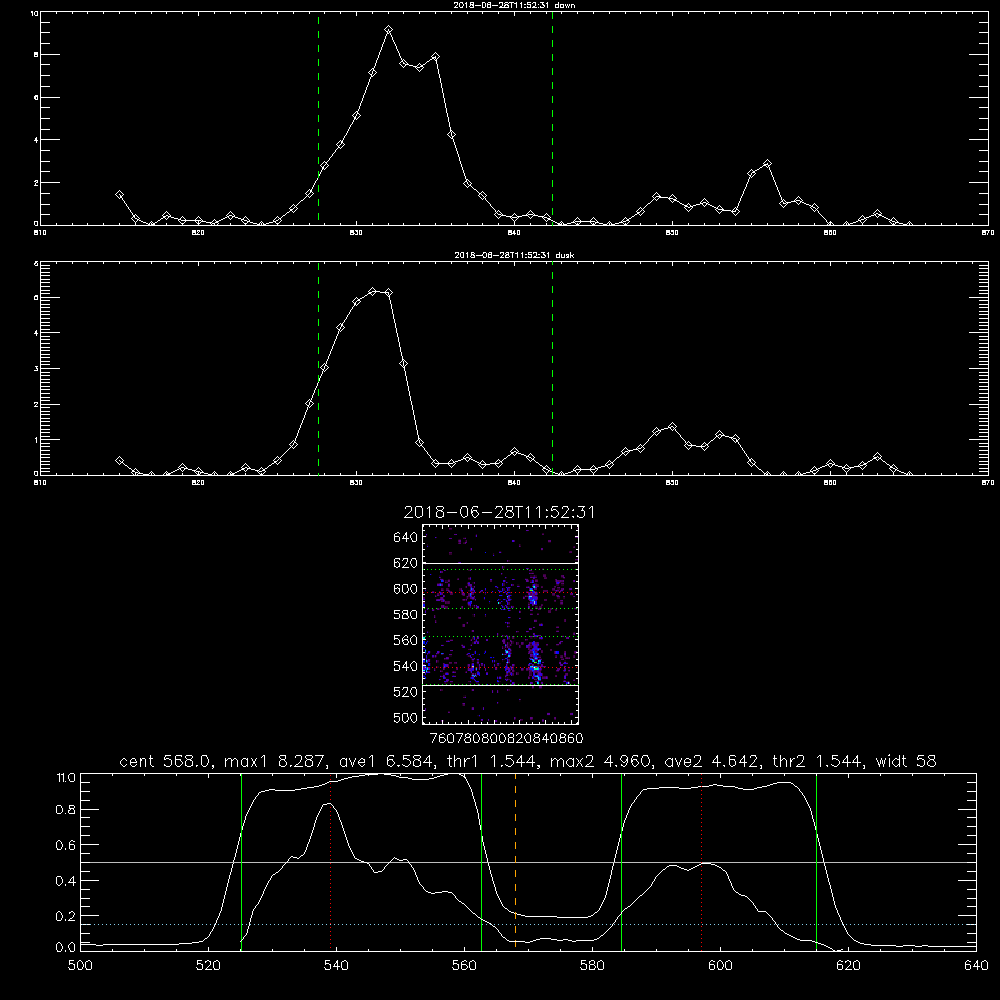Click the secondary peak diamond near 856 in dawn plot
The width and height of the screenshot is (1000, 1000).
pos(767,164)
